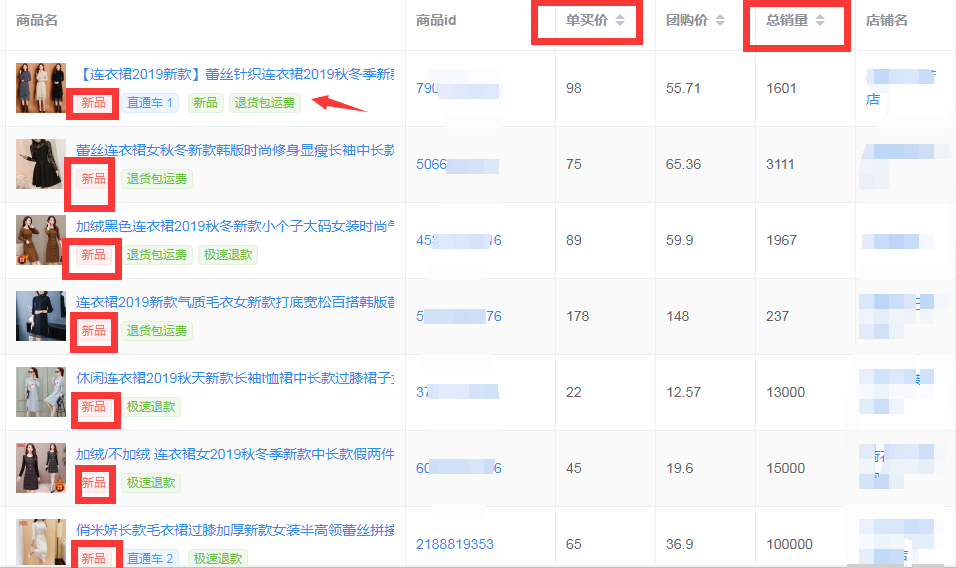
Task: Click the 店铺名 column header
Action: [886, 20]
